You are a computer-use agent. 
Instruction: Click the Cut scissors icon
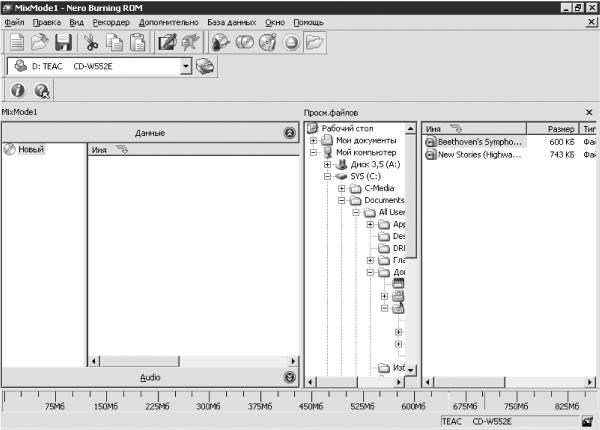(x=91, y=42)
